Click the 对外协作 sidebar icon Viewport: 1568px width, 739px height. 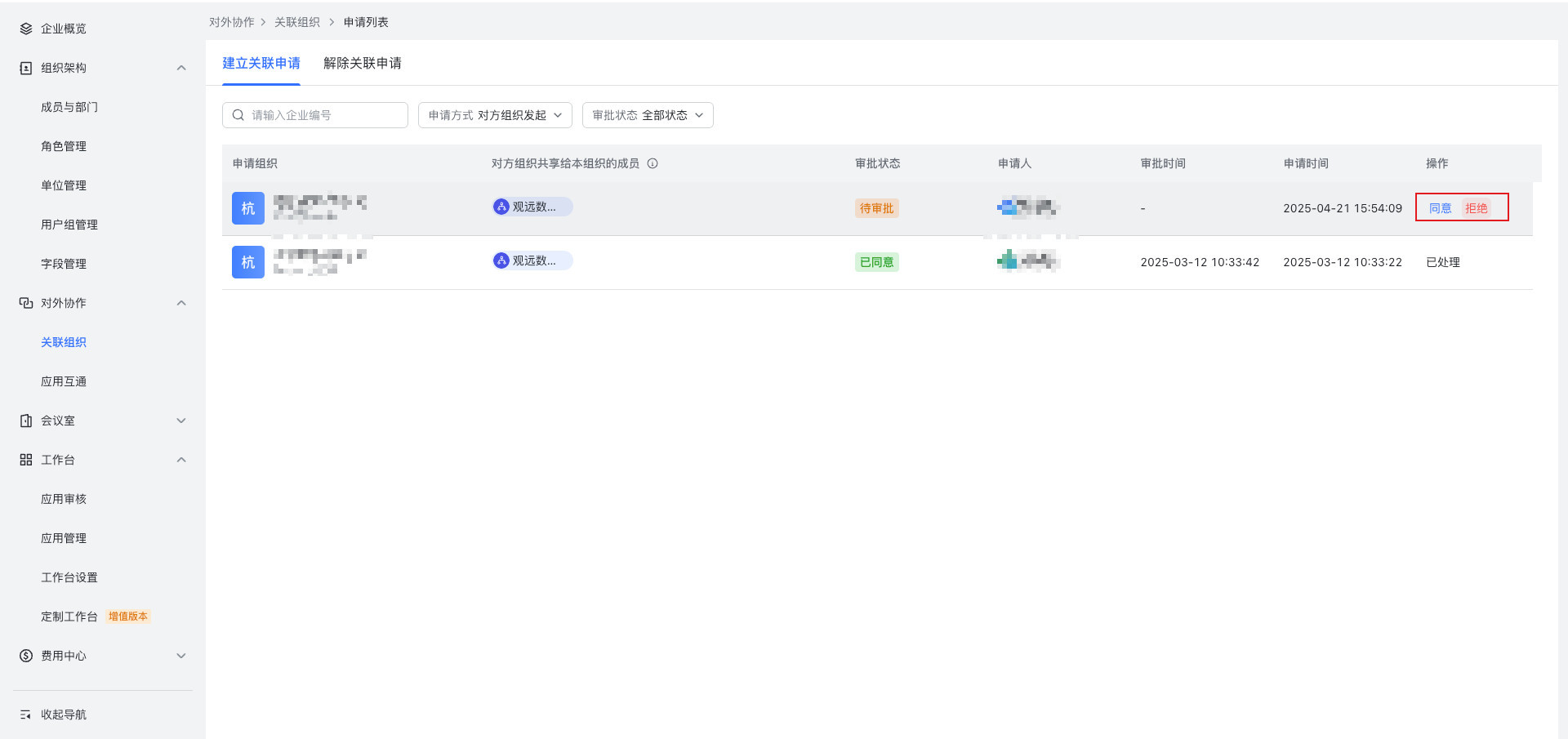pos(26,303)
